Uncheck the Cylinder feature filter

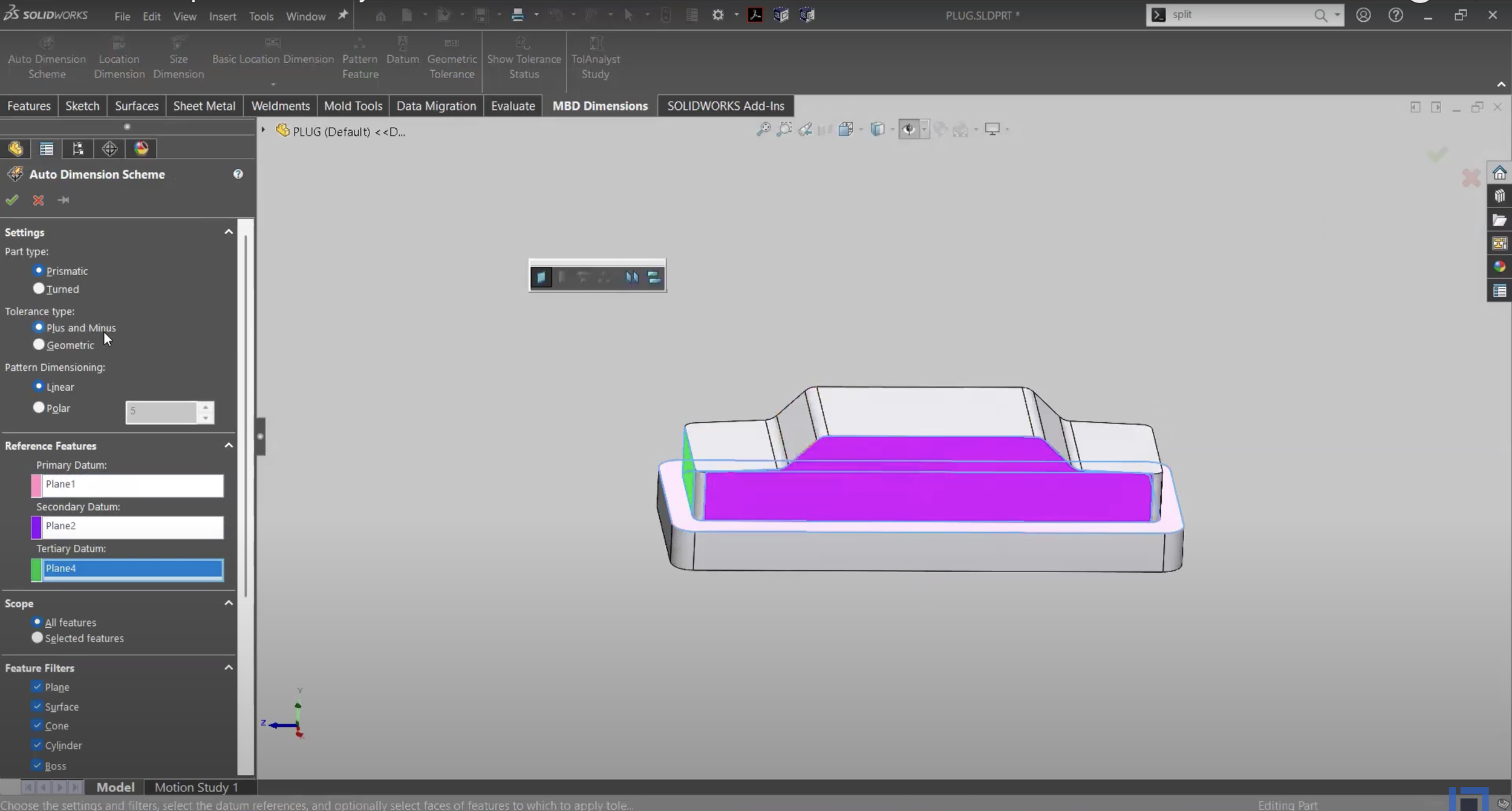pos(37,745)
